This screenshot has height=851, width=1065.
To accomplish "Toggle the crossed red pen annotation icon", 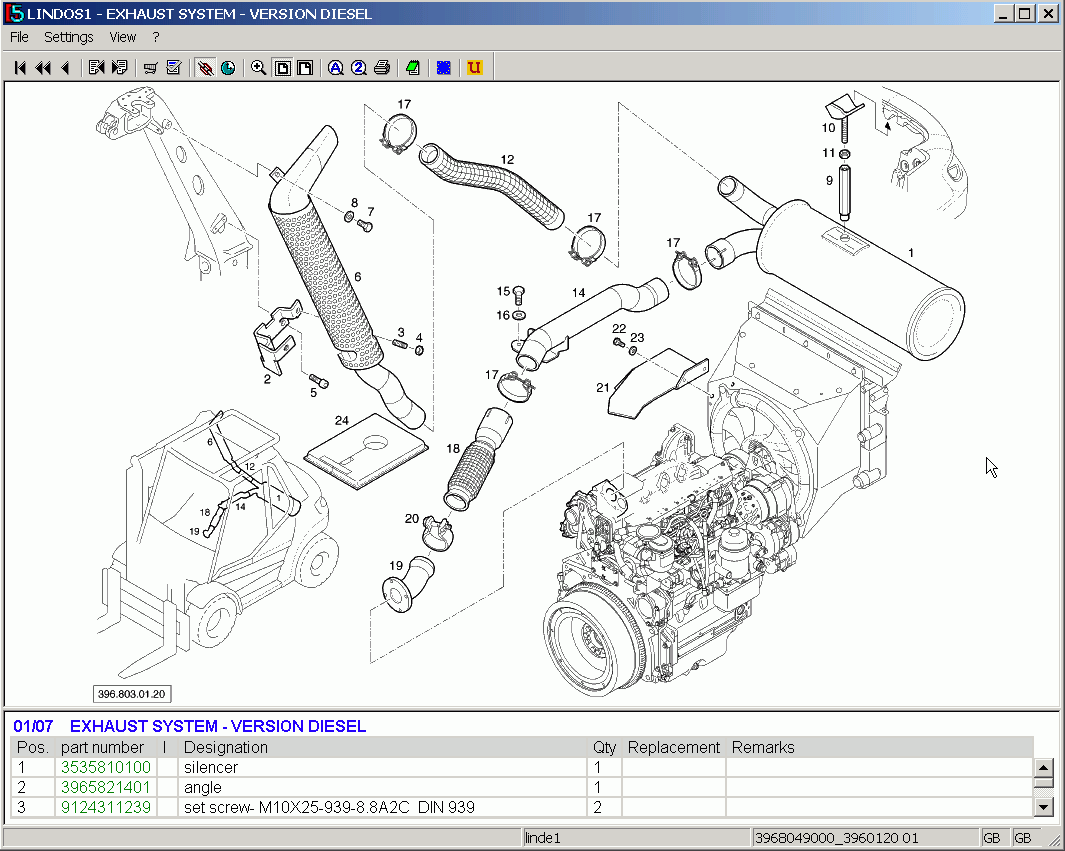I will [206, 68].
